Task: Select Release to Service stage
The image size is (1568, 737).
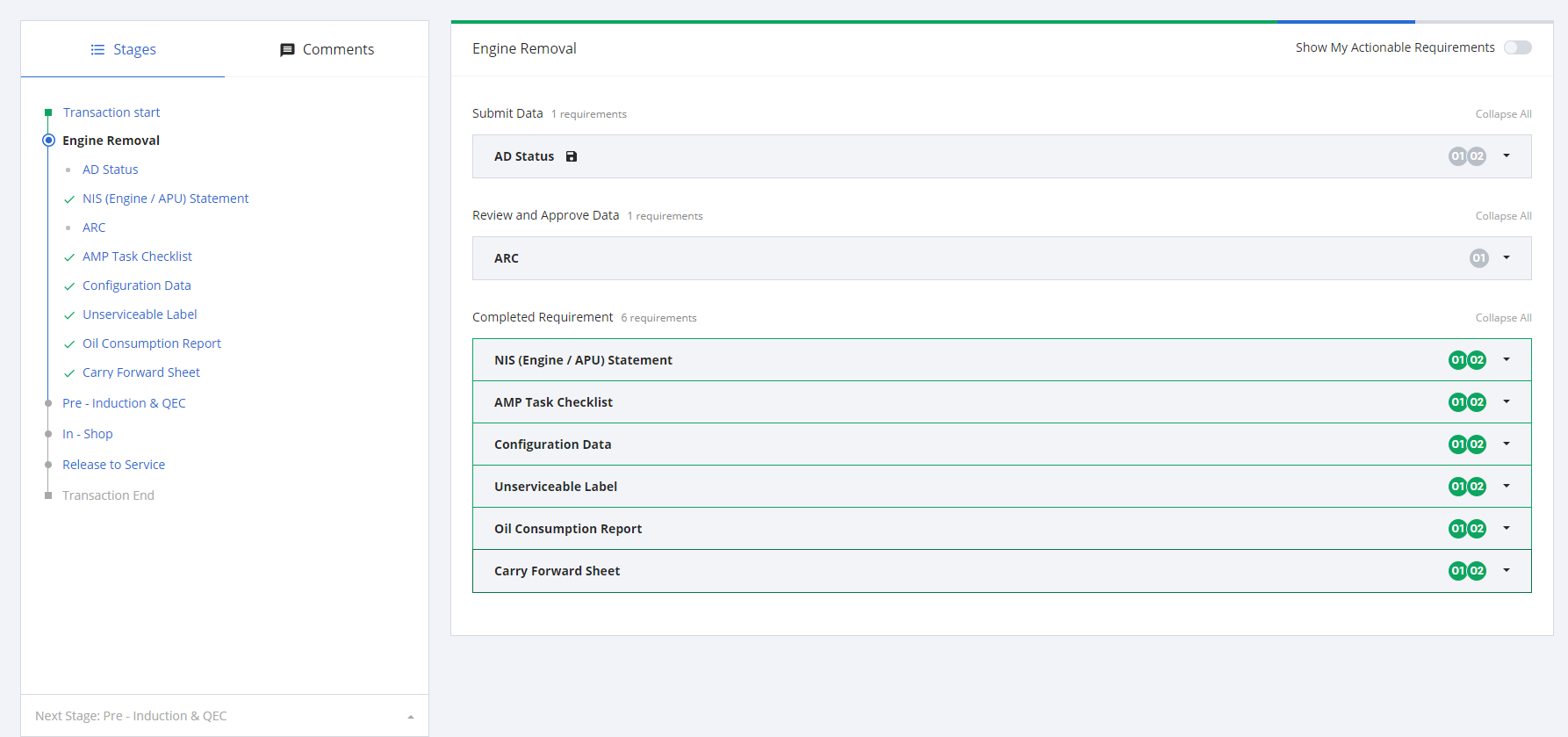Action: [x=113, y=465]
